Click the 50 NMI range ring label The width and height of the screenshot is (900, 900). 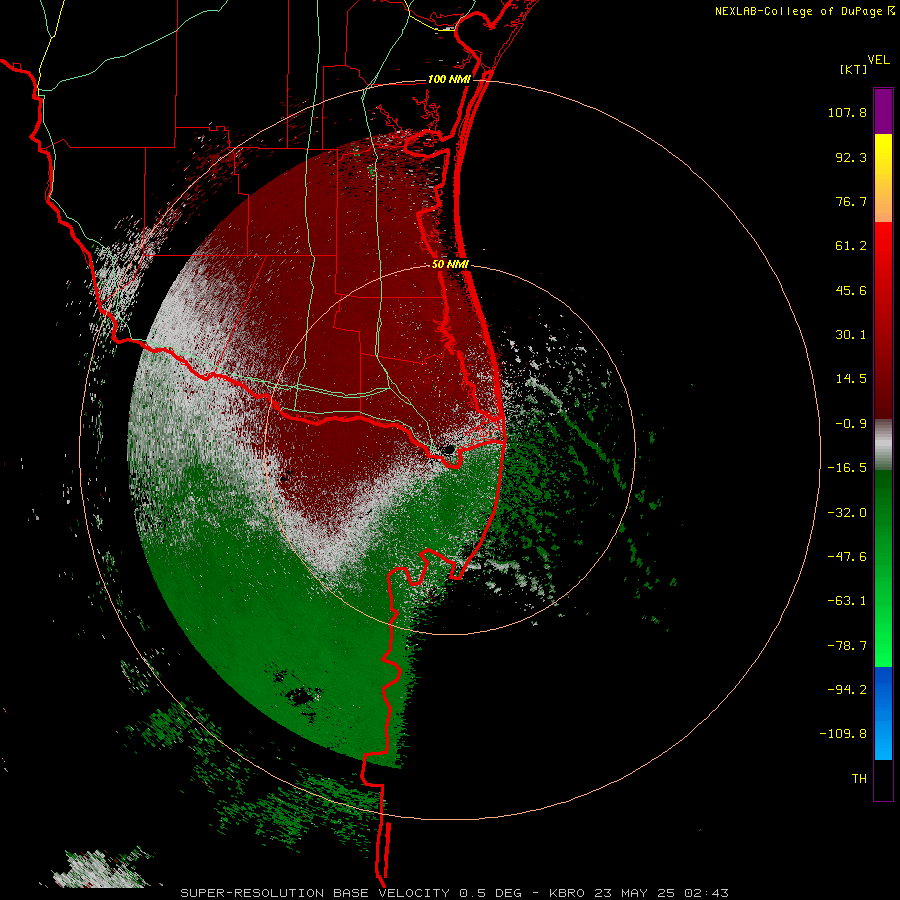(450, 264)
